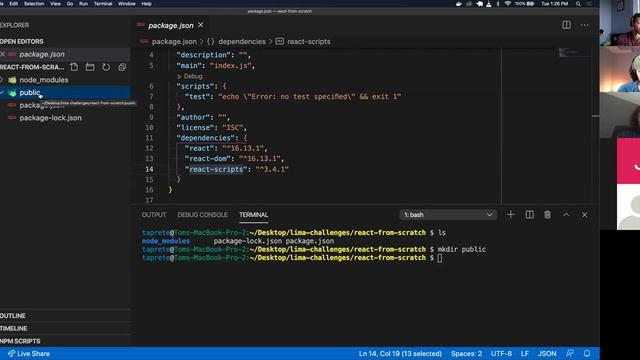The image size is (640, 360).
Task: Open cursor position Ln 14, Col 19
Action: (400, 353)
